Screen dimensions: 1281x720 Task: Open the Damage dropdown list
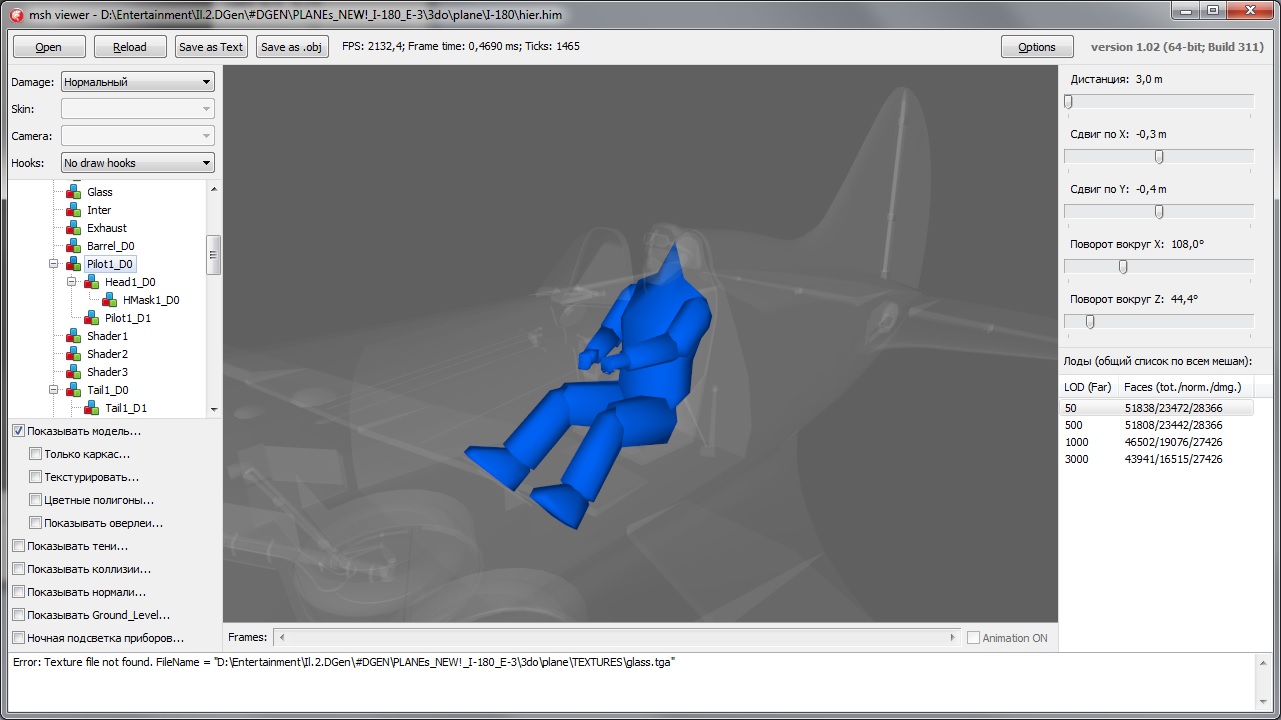pos(138,82)
